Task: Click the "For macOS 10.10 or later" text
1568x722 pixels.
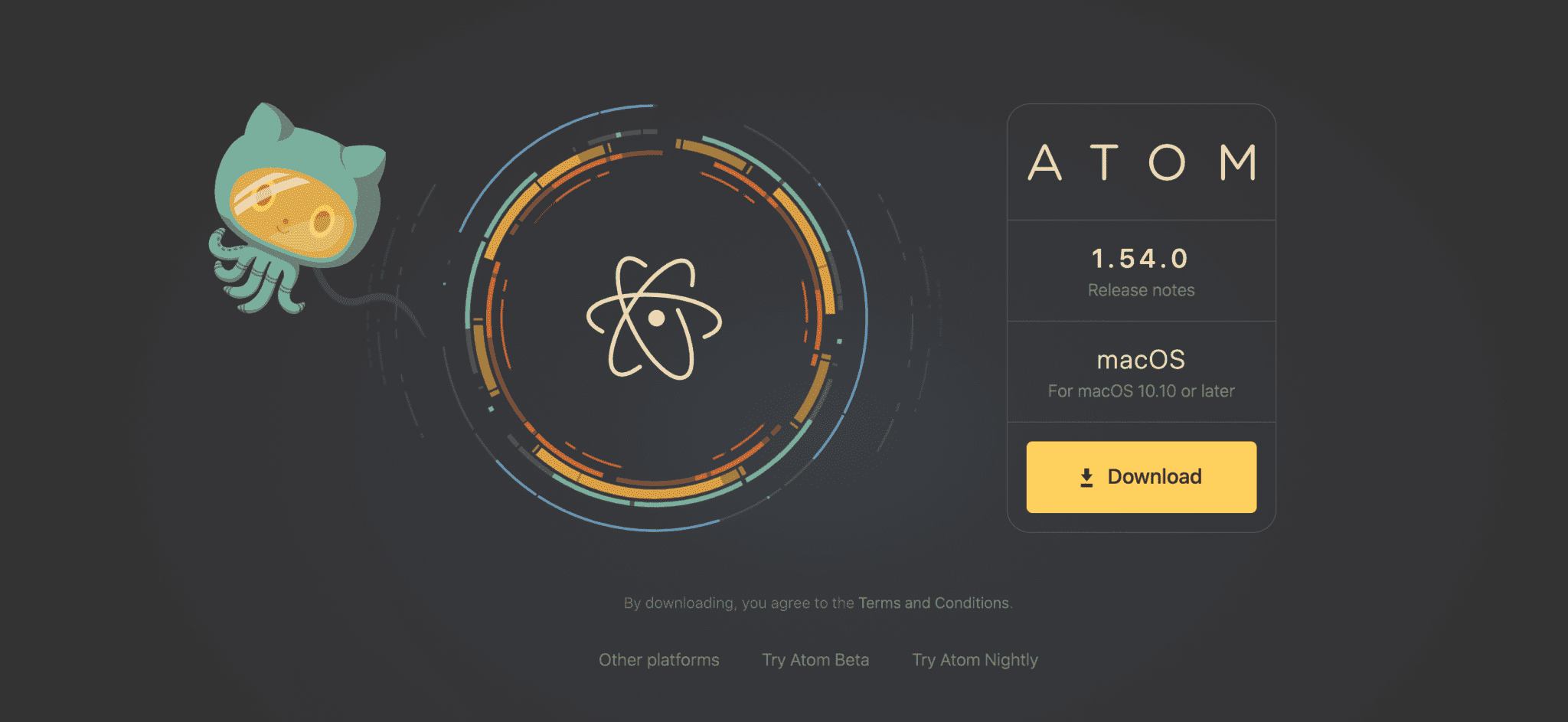Action: pyautogui.click(x=1141, y=391)
